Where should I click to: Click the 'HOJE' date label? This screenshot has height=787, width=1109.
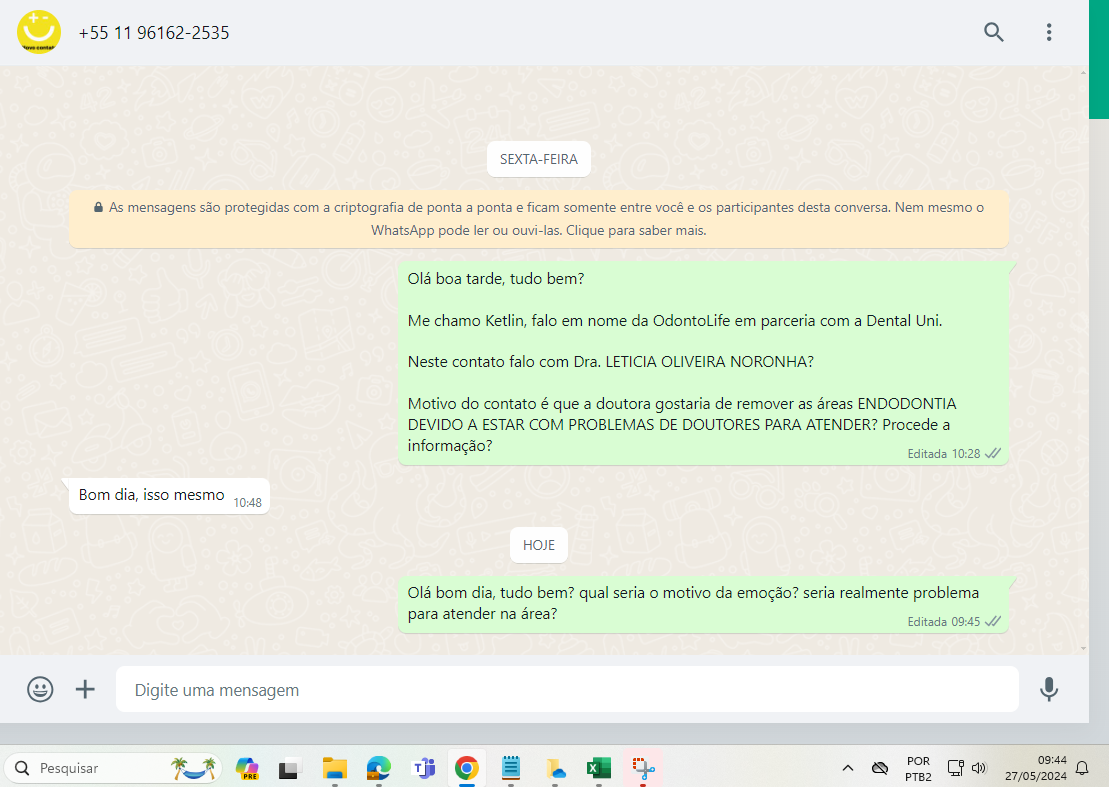[539, 545]
